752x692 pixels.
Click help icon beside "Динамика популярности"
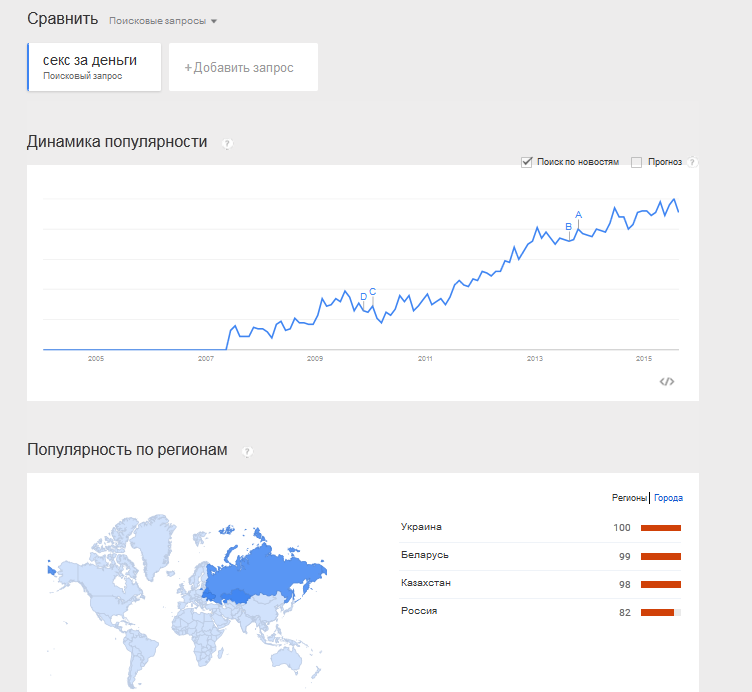227,144
